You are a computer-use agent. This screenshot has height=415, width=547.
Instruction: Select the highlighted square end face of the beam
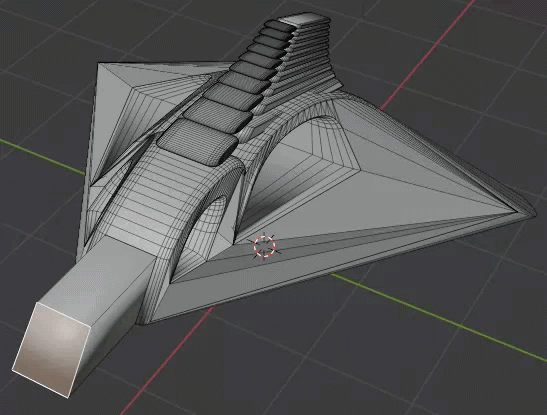[x=51, y=350]
